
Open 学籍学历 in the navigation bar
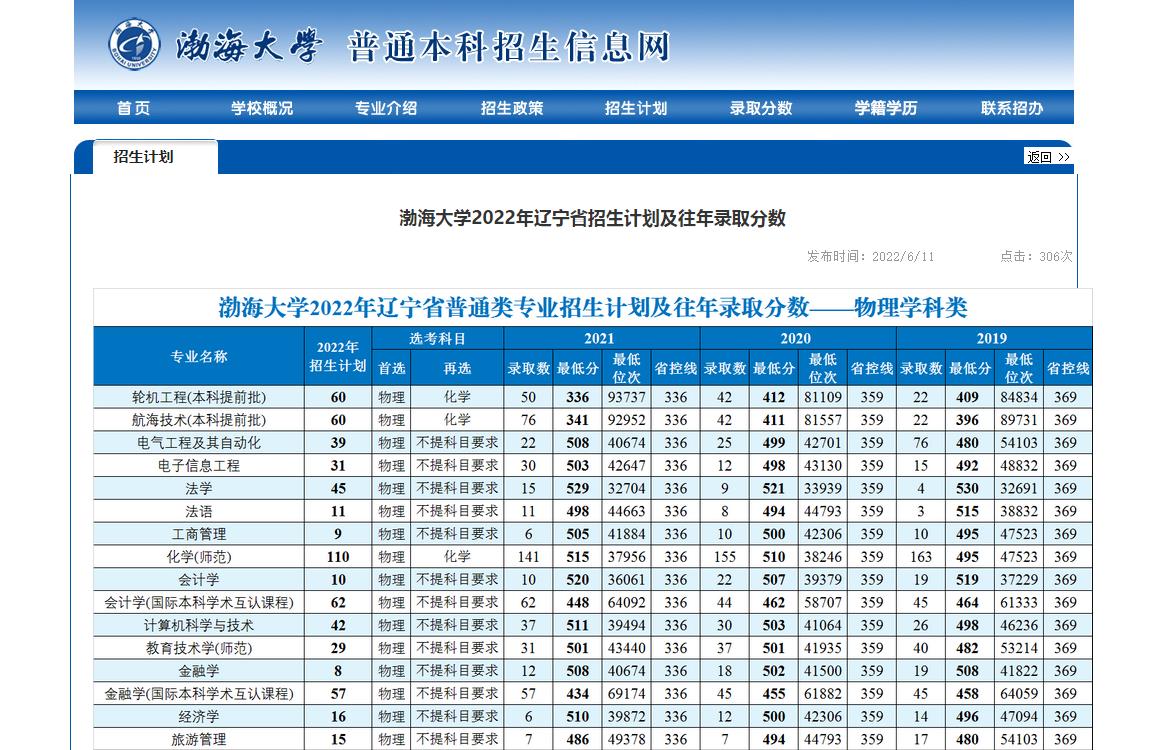[x=886, y=108]
